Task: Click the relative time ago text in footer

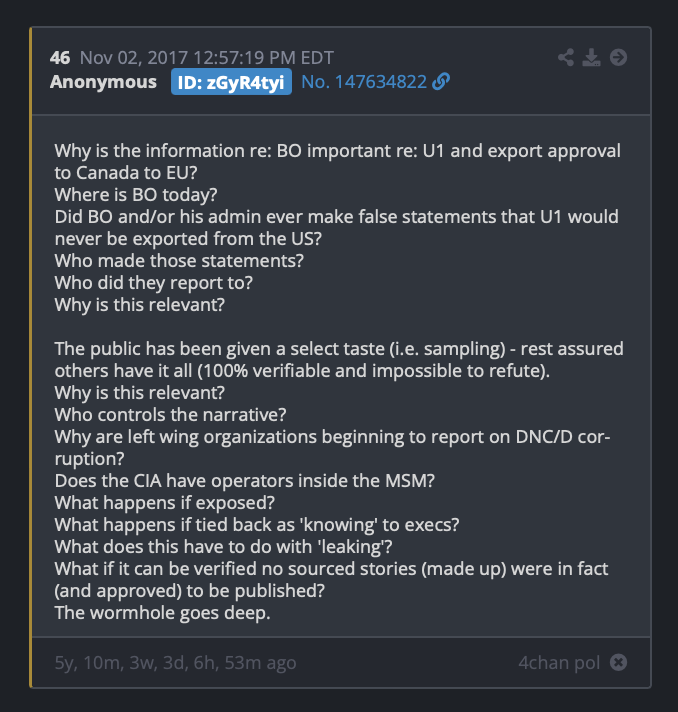Action: point(175,663)
